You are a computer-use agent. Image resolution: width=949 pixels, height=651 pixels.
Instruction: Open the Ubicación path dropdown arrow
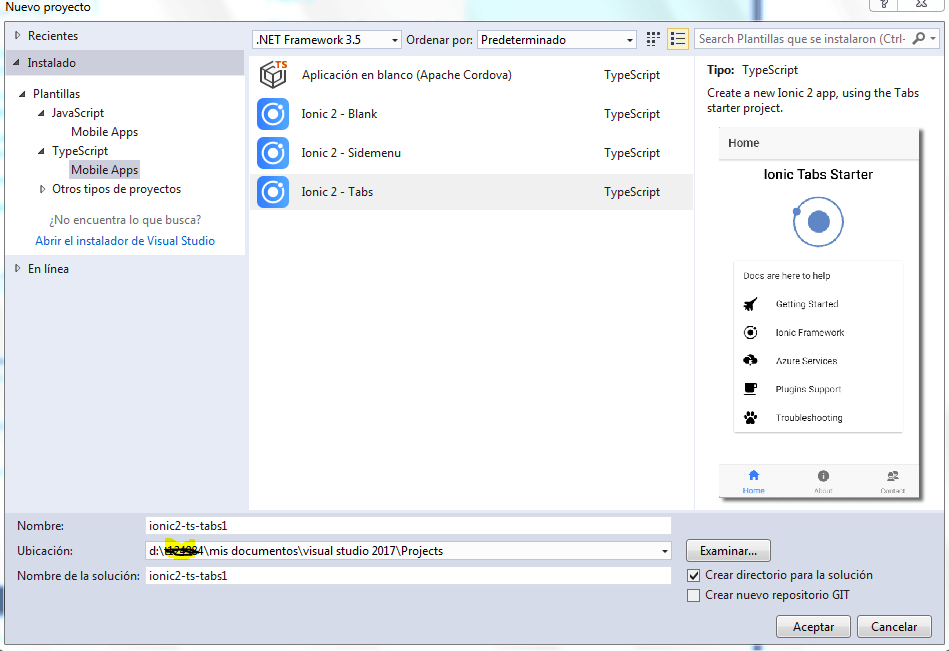(x=664, y=551)
